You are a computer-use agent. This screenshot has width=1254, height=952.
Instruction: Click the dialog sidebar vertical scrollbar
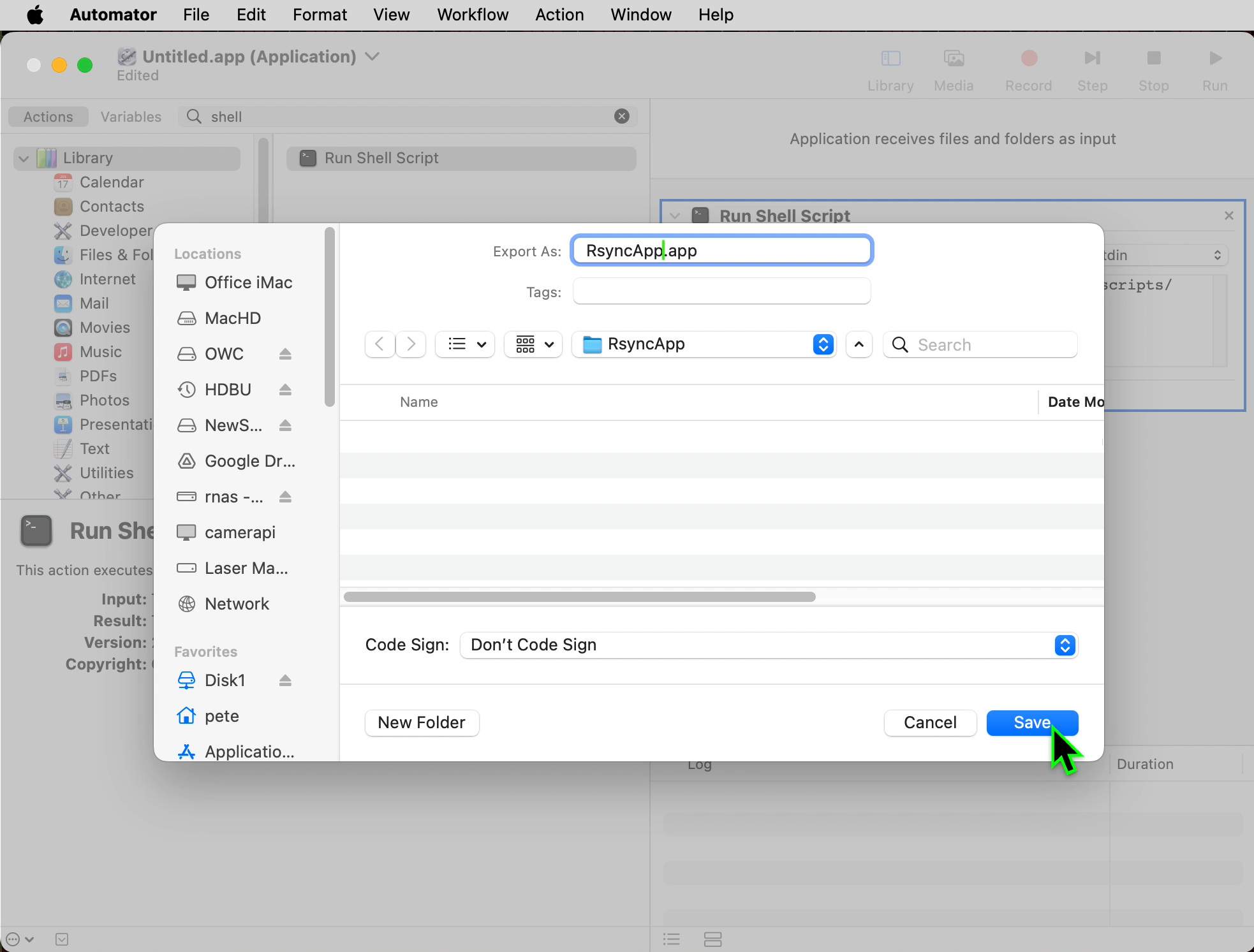coord(329,317)
